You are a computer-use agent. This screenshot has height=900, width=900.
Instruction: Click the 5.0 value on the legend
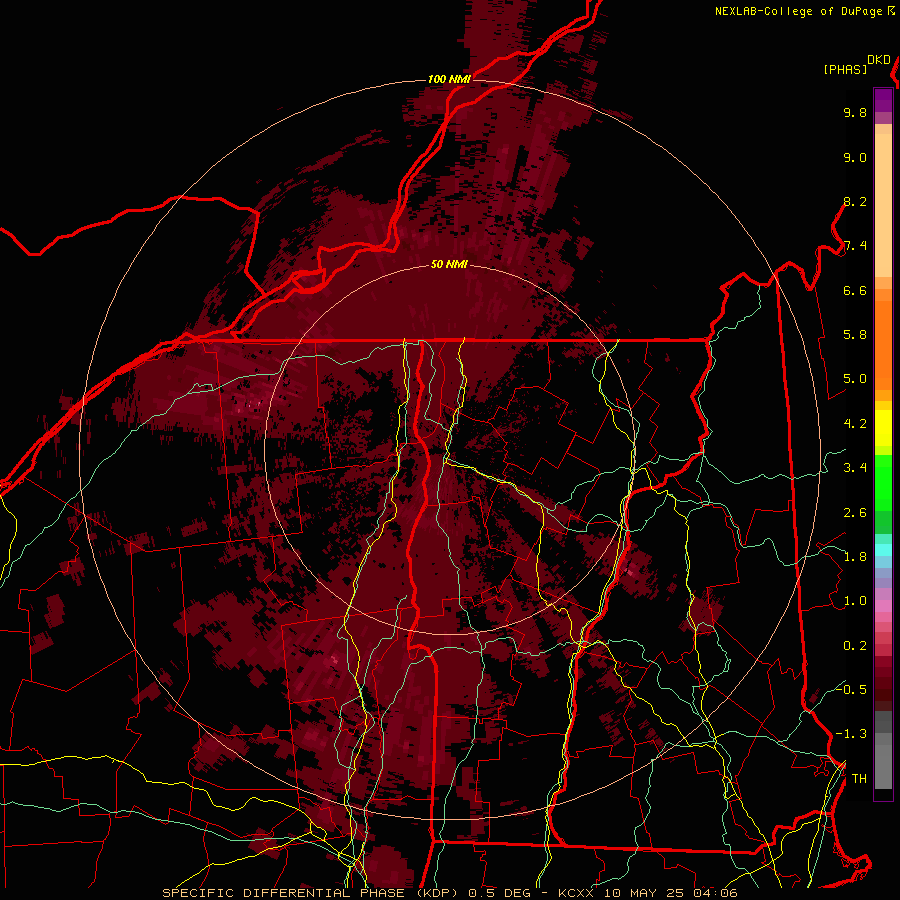point(855,379)
